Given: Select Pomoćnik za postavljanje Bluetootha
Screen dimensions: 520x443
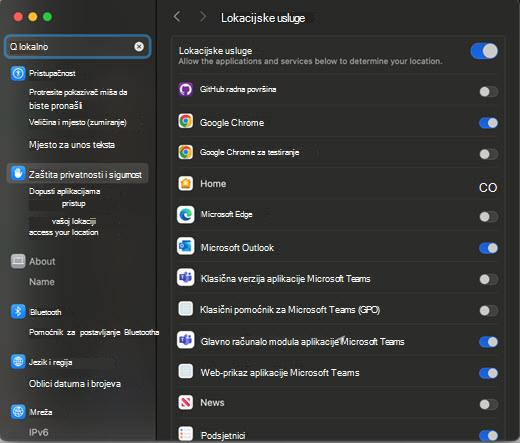Looking at the screenshot, I should click(94, 332).
